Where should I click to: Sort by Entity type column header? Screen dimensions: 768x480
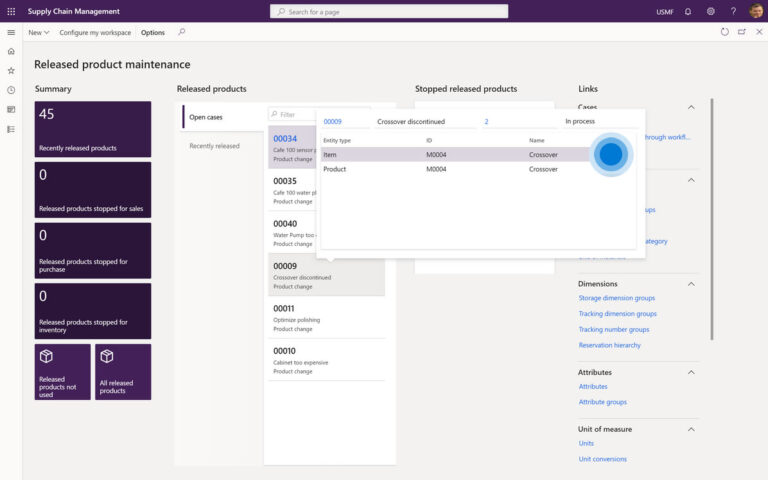point(337,140)
